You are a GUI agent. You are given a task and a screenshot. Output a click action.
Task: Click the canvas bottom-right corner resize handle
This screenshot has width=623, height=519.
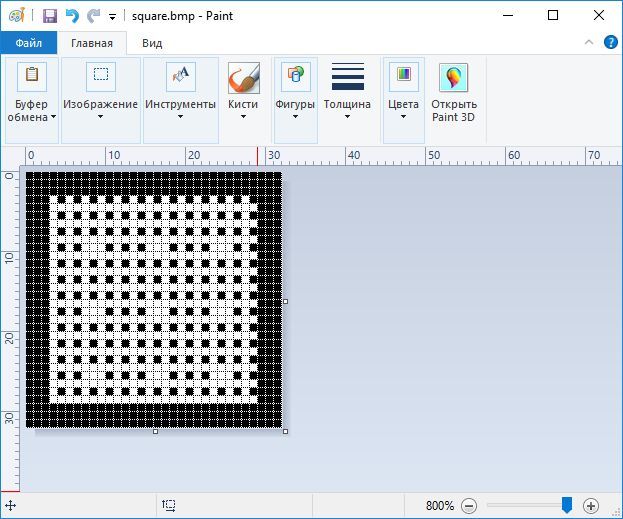pyautogui.click(x=286, y=432)
